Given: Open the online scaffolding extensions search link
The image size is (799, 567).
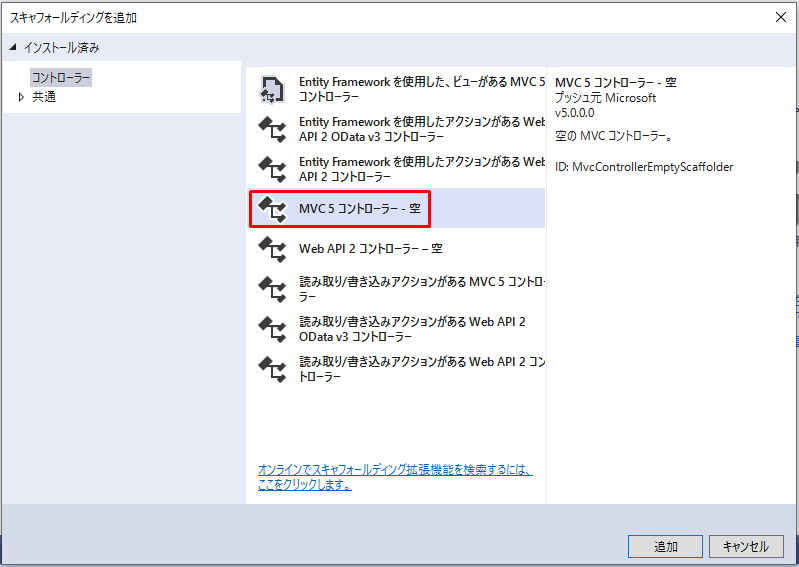Looking at the screenshot, I should coord(395,477).
